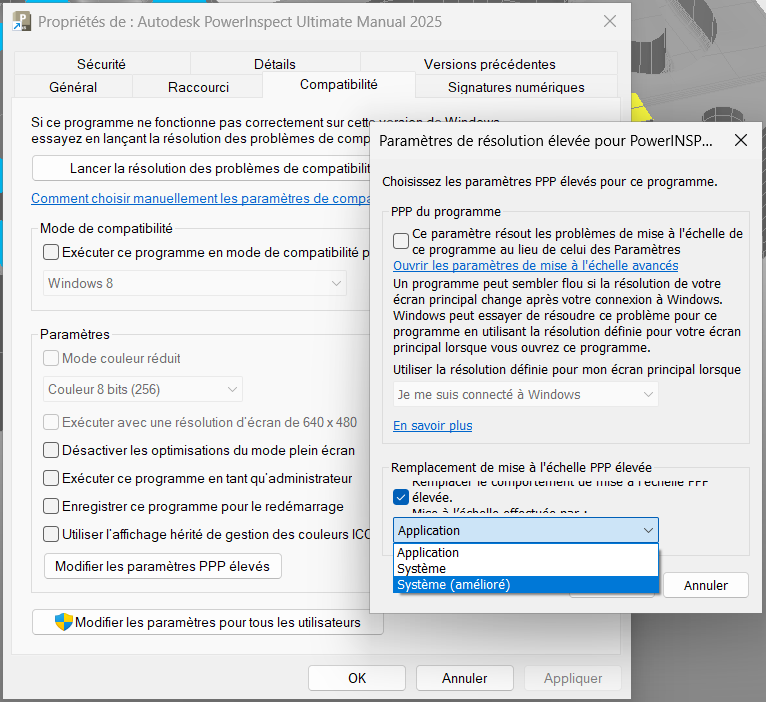Open the Raccourci tab
The width and height of the screenshot is (766, 702).
pyautogui.click(x=198, y=87)
